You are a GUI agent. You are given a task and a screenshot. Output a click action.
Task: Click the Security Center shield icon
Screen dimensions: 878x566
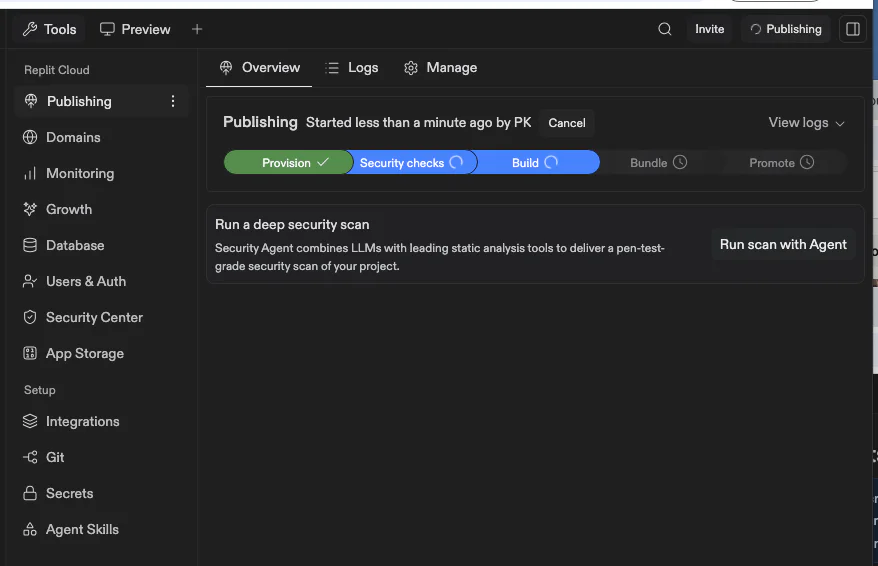coord(30,317)
